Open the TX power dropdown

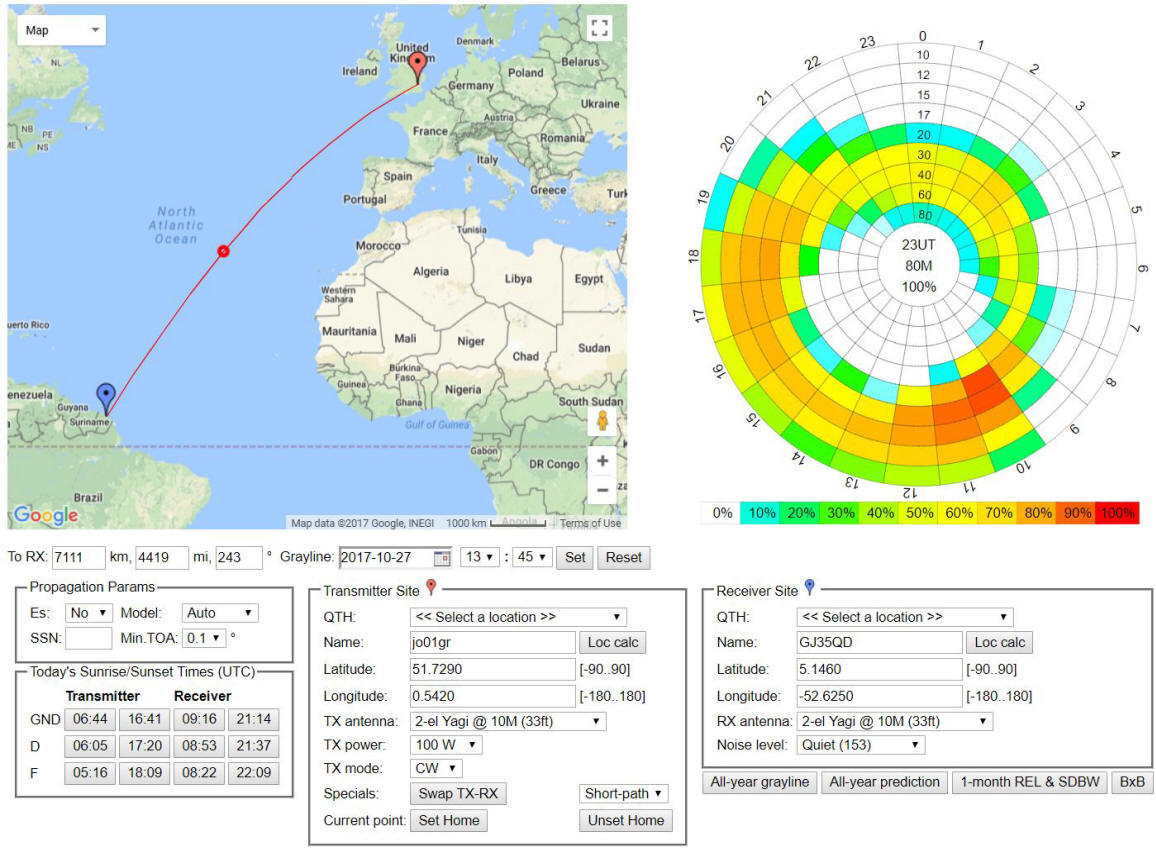pyautogui.click(x=446, y=745)
